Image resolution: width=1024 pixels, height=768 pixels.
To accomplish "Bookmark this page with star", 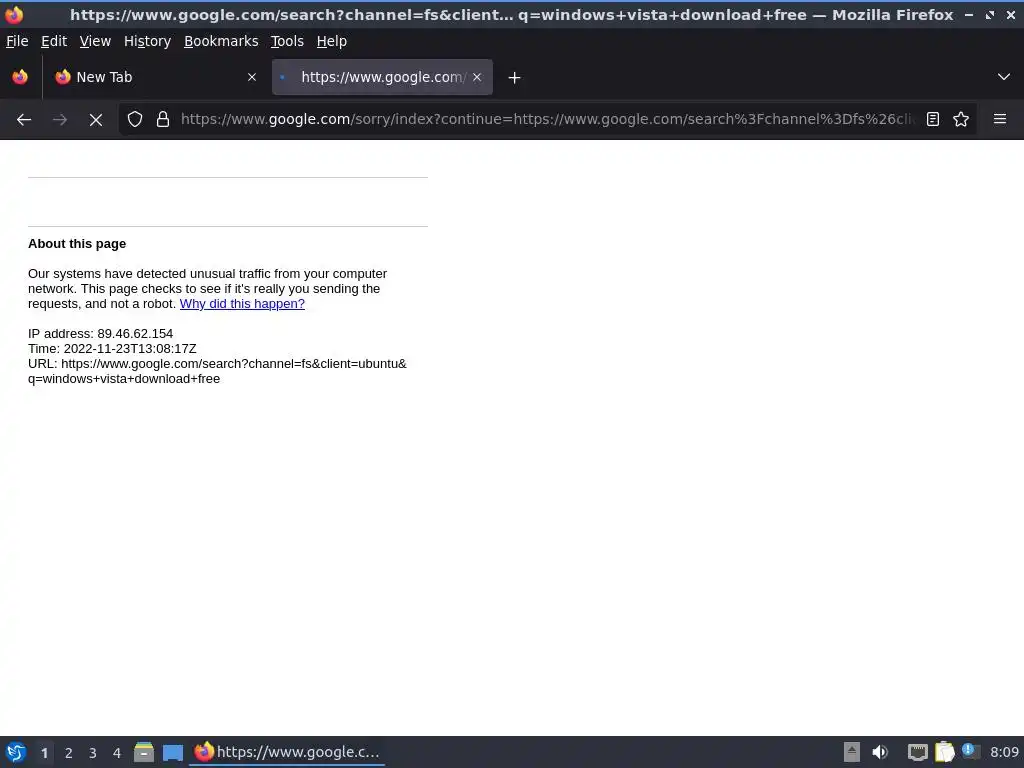I will pos(961,119).
